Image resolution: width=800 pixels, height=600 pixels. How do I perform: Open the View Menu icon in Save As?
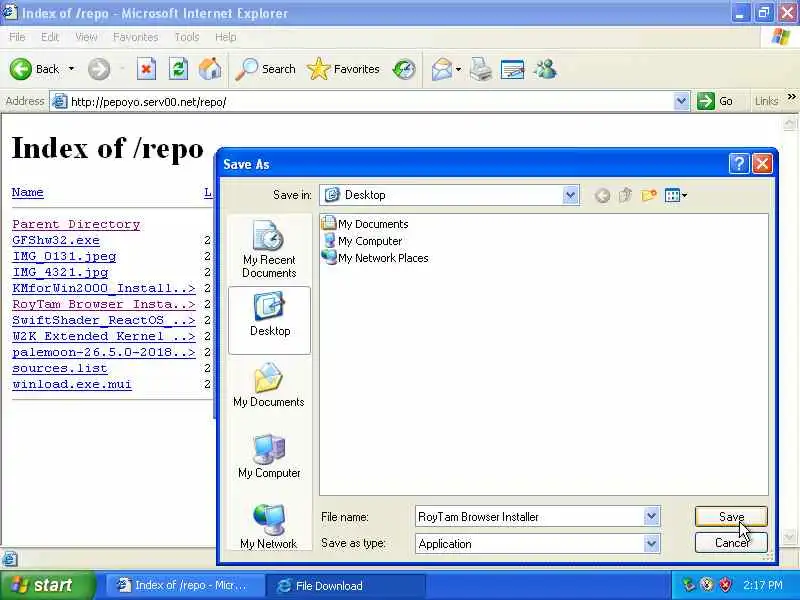coord(676,195)
